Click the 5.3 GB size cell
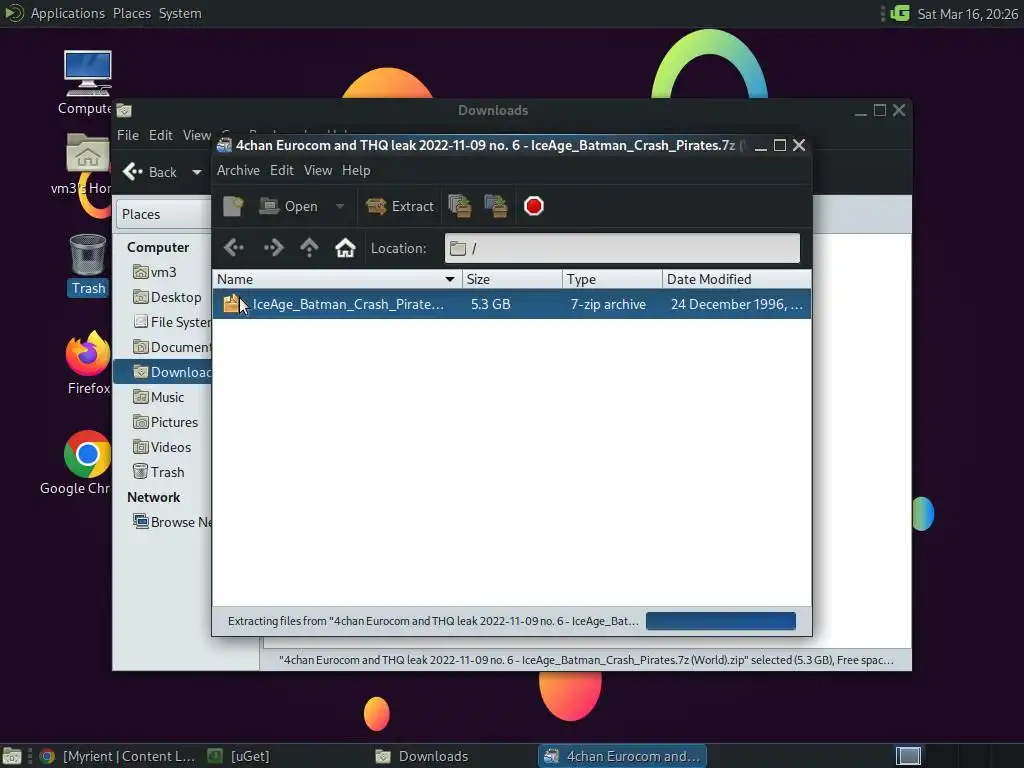1024x768 pixels. (x=490, y=304)
